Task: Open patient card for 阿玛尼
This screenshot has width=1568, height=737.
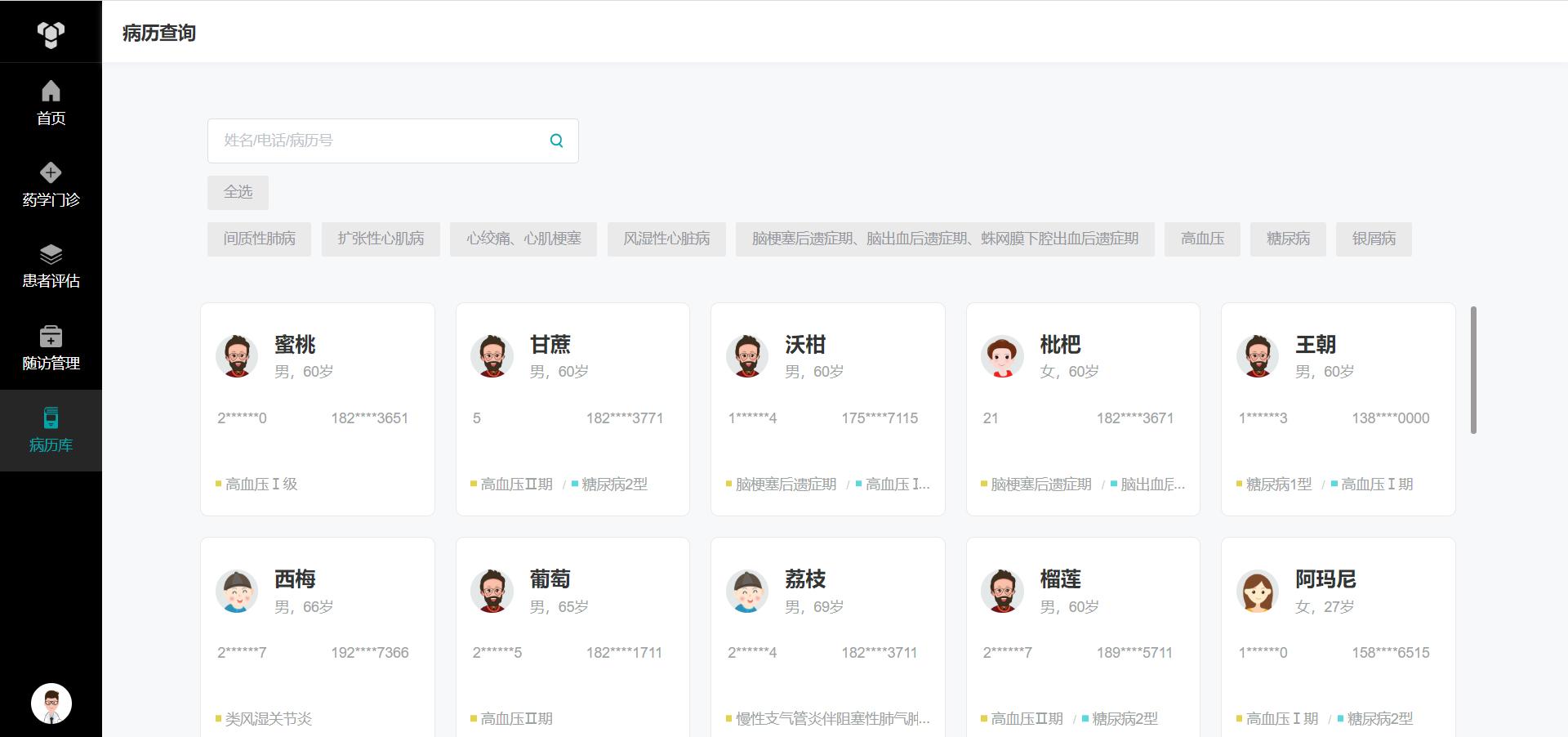Action: (1338, 637)
